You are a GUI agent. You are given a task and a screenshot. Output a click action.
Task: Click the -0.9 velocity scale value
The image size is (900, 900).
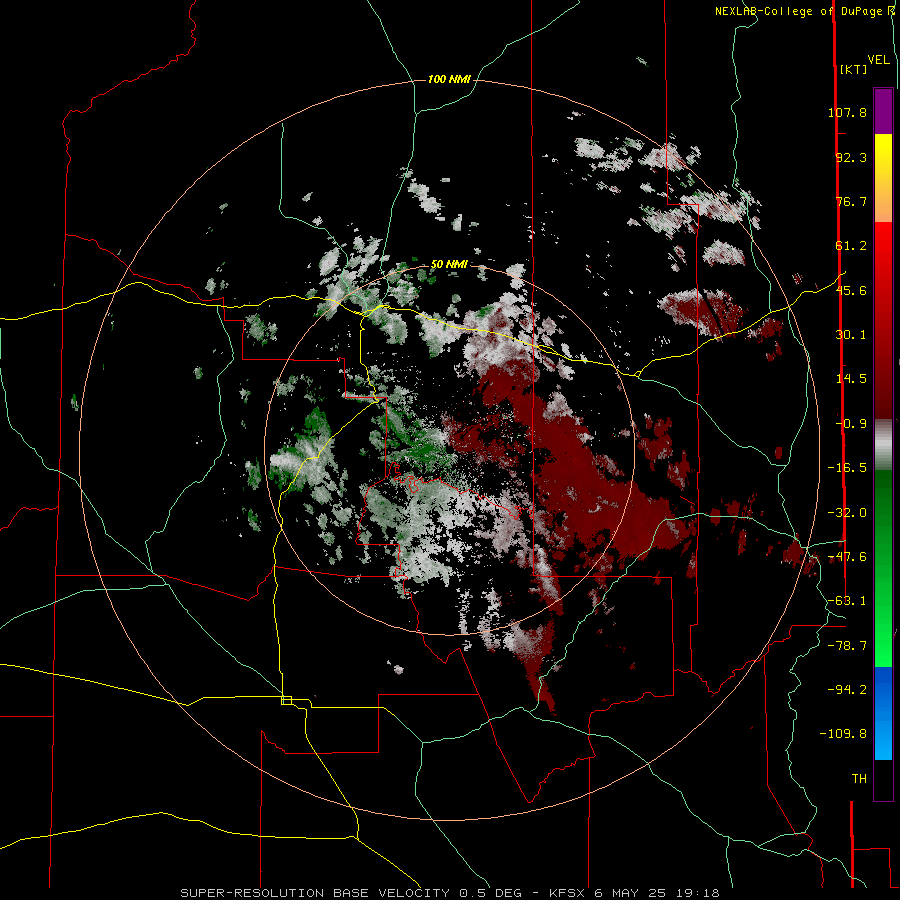pyautogui.click(x=851, y=424)
